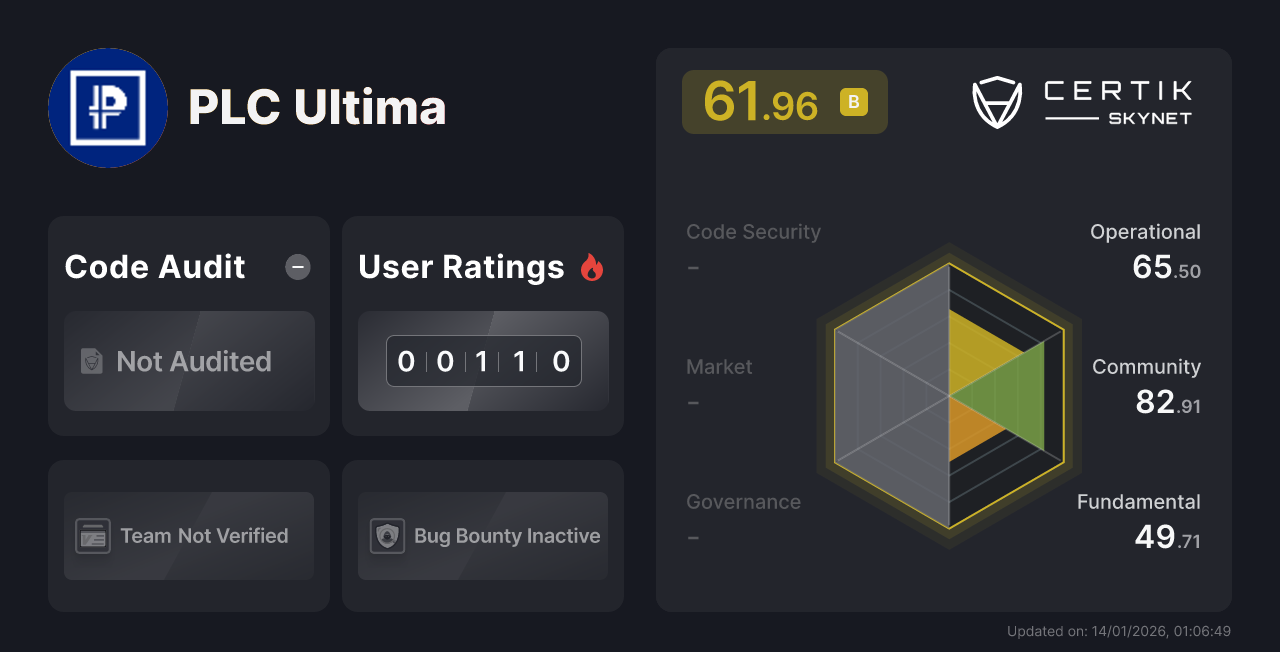Open the CERTIK SKYNET wordmark logo
1280x652 pixels.
tap(1116, 100)
